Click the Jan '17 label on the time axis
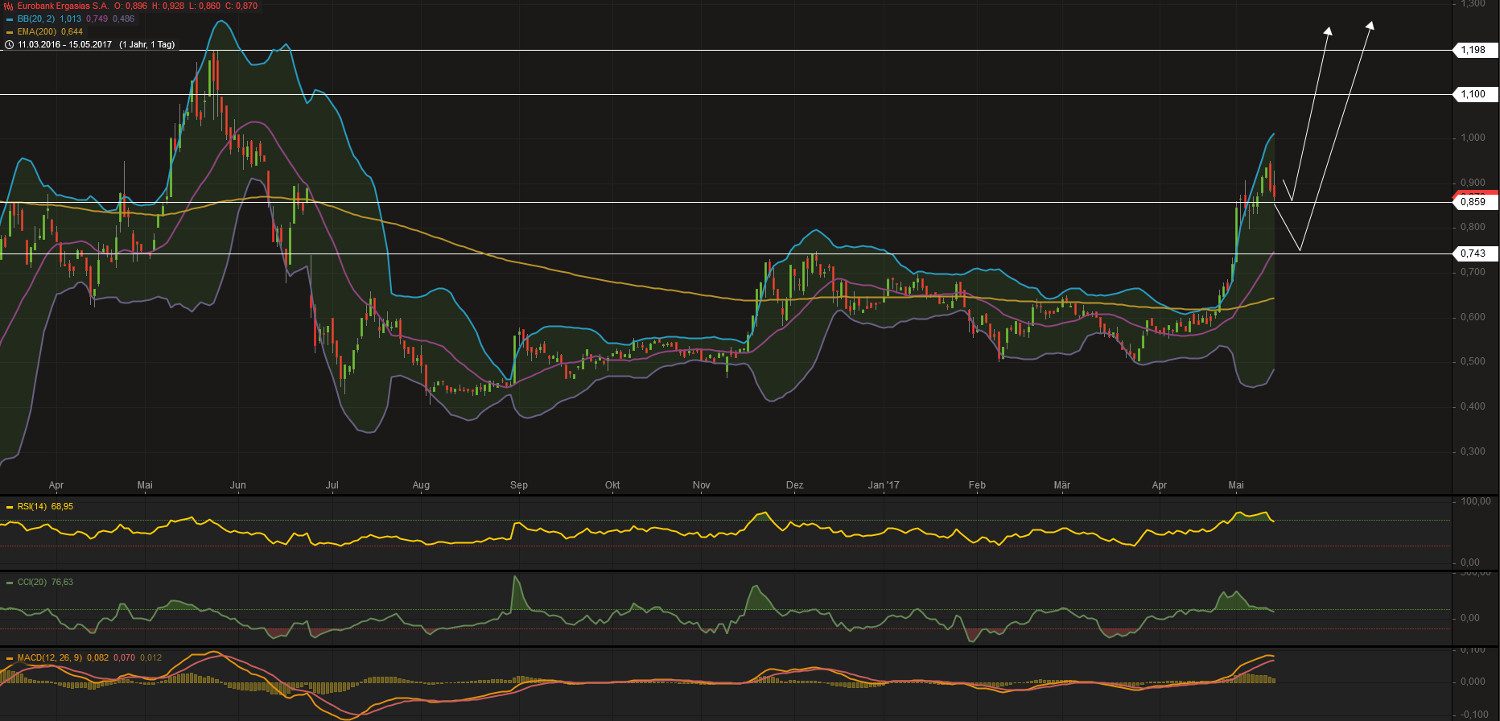This screenshot has width=1500, height=721. tap(885, 486)
